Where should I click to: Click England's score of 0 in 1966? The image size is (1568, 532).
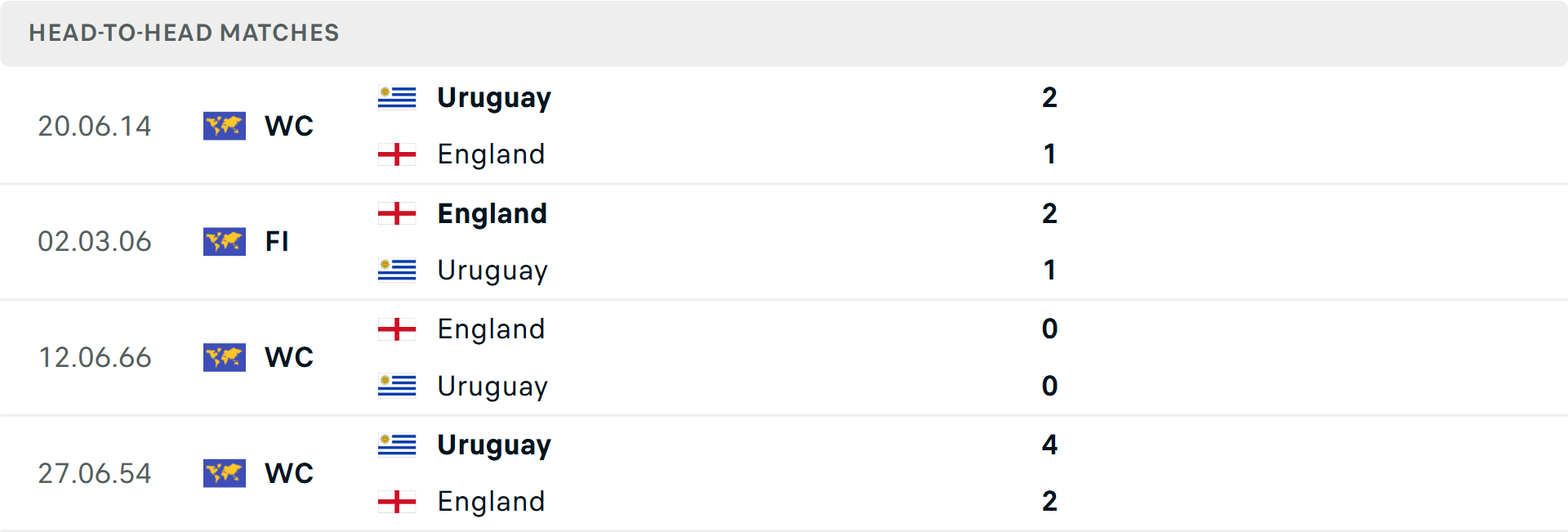(x=1049, y=329)
